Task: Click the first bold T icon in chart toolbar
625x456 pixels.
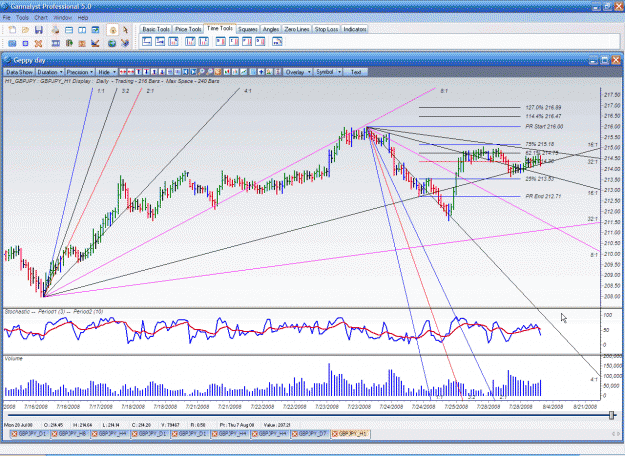Action: (x=138, y=72)
